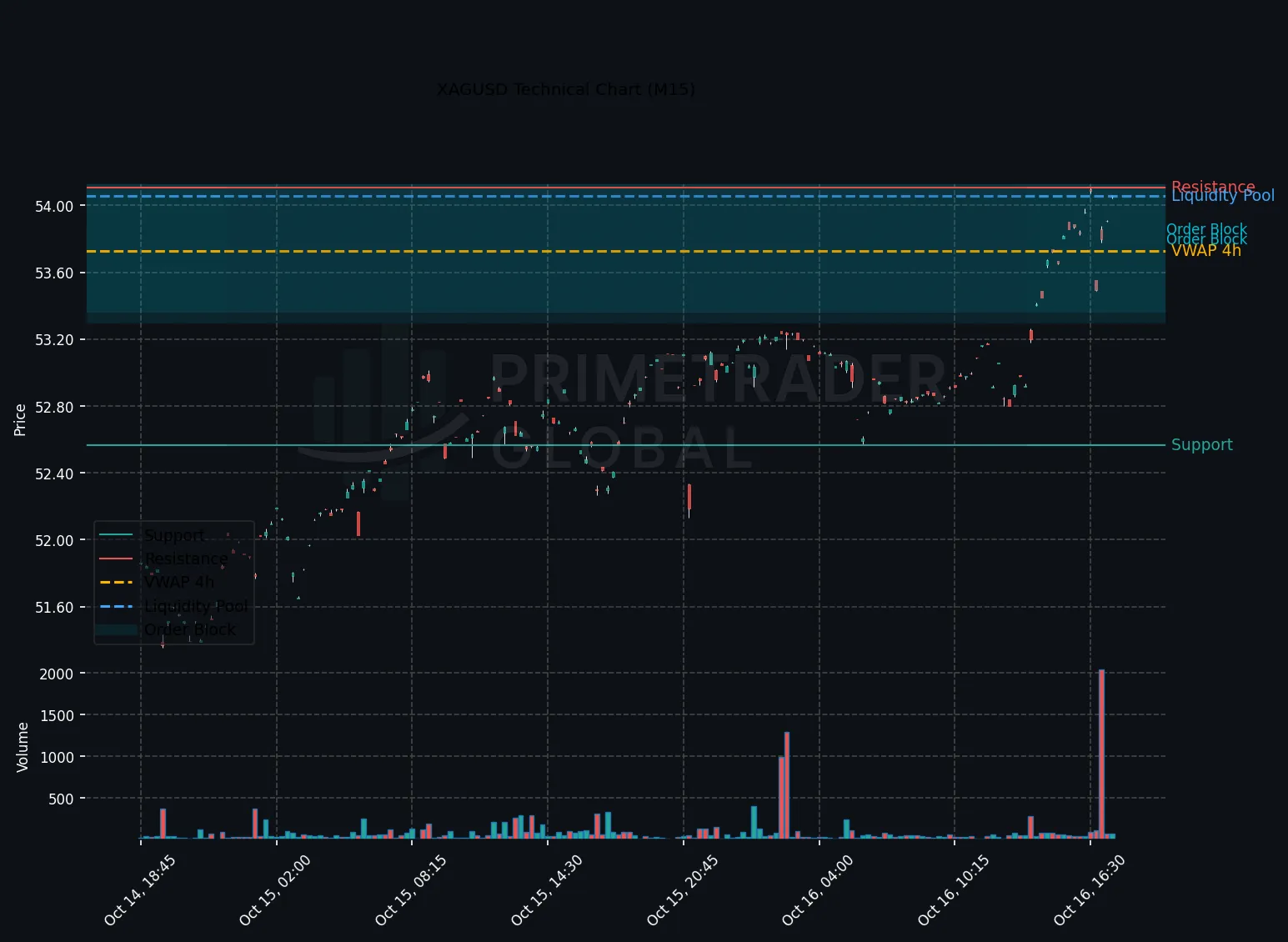
Task: Click the tallest volume bar near 2000
Action: point(1101,754)
